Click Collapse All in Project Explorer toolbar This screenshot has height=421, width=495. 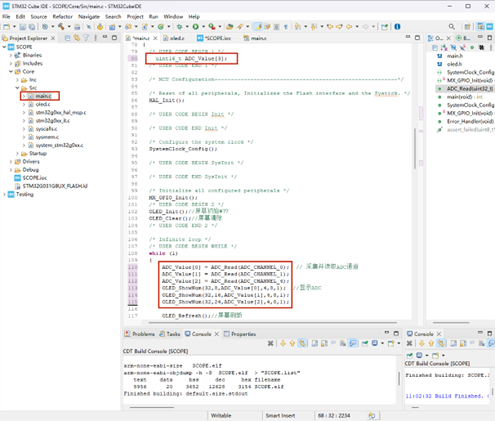(67, 38)
